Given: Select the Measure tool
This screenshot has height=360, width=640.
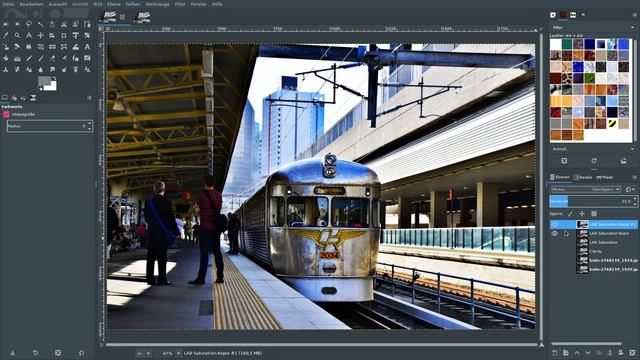Looking at the screenshot, I should [29, 36].
